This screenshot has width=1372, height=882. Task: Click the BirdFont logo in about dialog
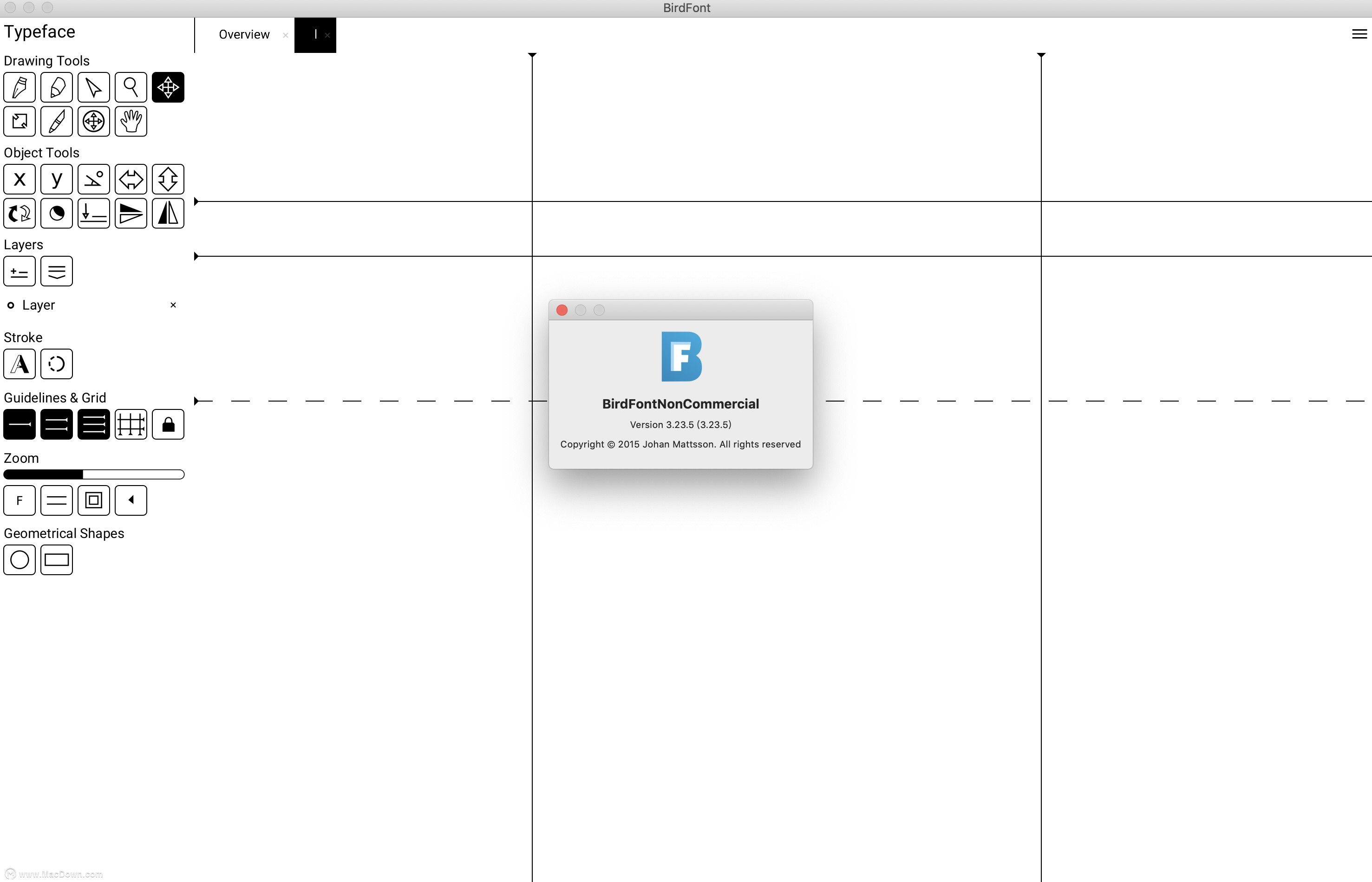point(681,356)
